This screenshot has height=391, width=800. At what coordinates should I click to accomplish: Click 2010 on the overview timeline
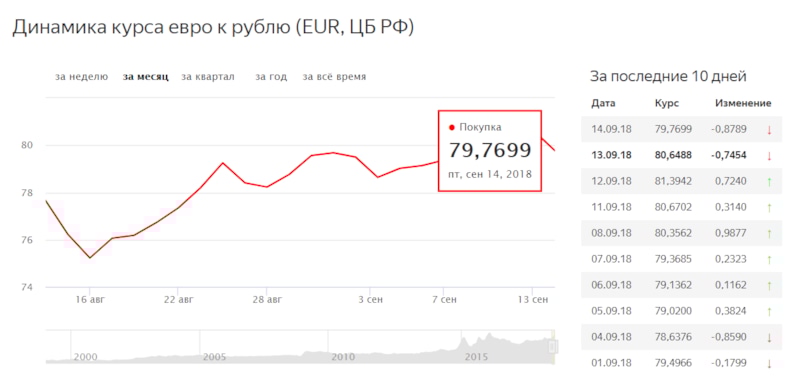(x=343, y=357)
